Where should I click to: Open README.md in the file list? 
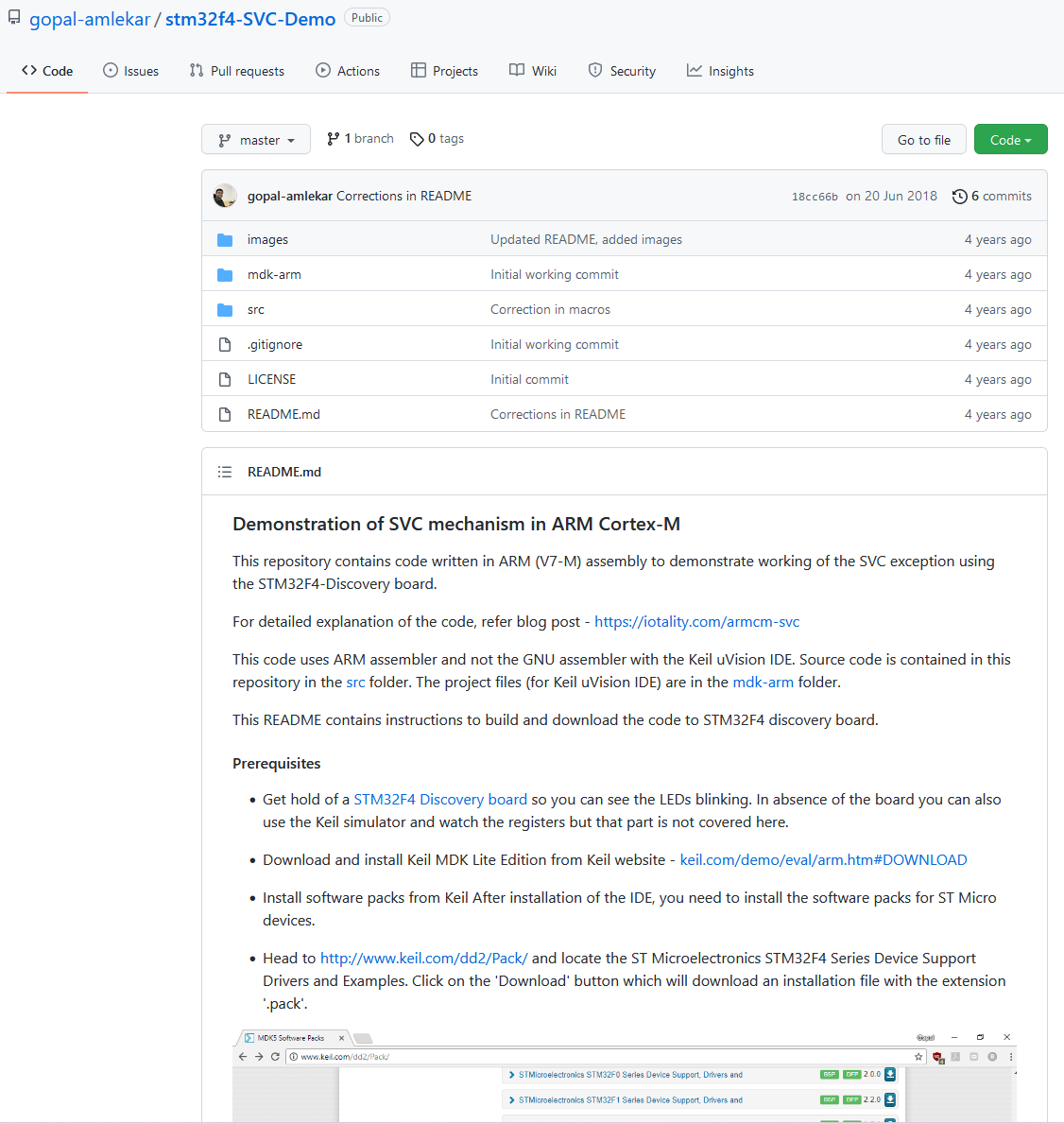coord(283,414)
